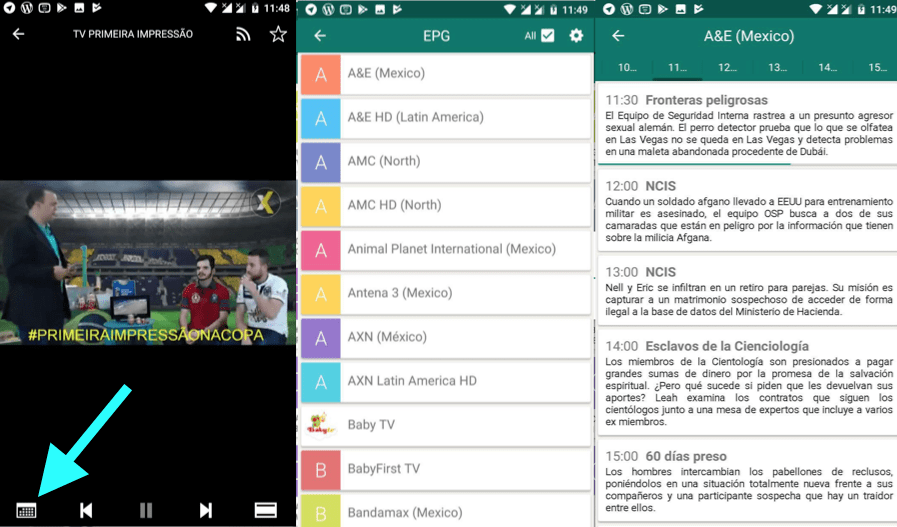Screen dimensions: 897x527
Task: Tap red B icon of BabyFirst TV
Action: [x=321, y=470]
